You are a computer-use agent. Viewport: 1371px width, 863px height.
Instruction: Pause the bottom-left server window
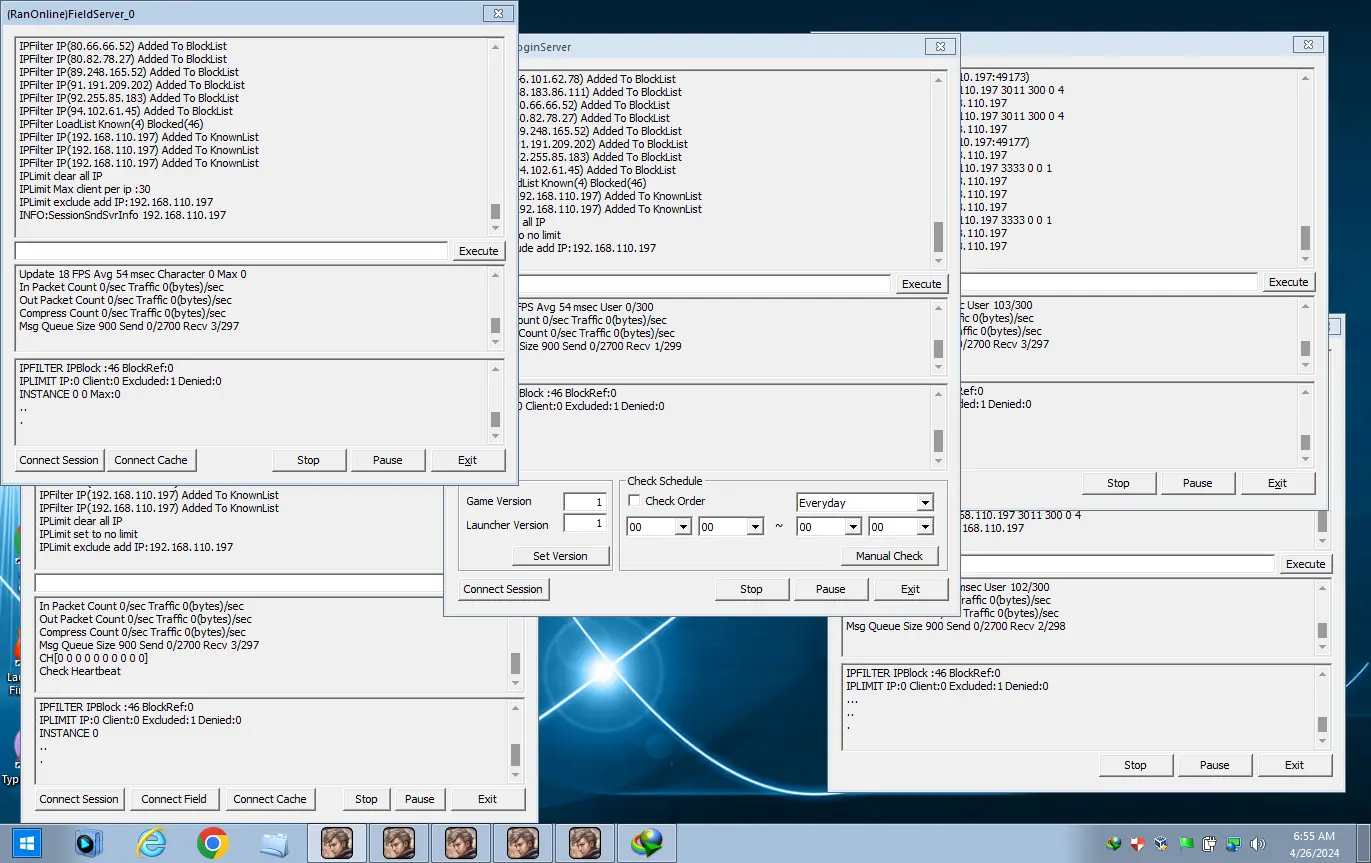[420, 799]
